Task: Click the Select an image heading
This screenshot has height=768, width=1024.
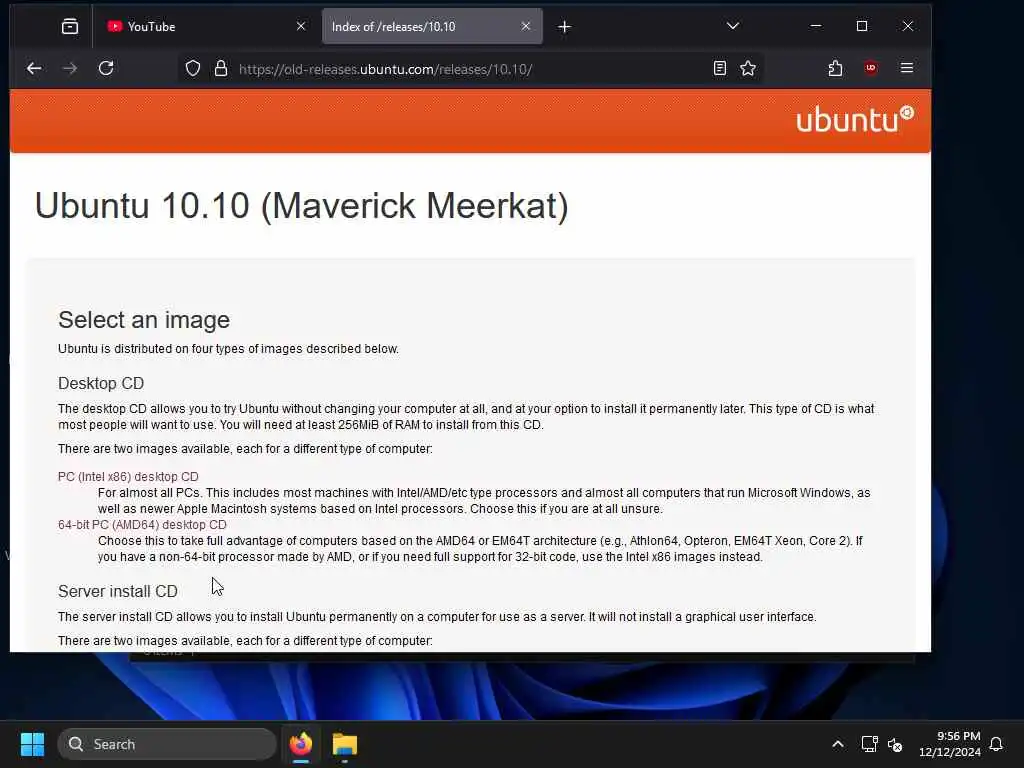Action: tap(144, 320)
